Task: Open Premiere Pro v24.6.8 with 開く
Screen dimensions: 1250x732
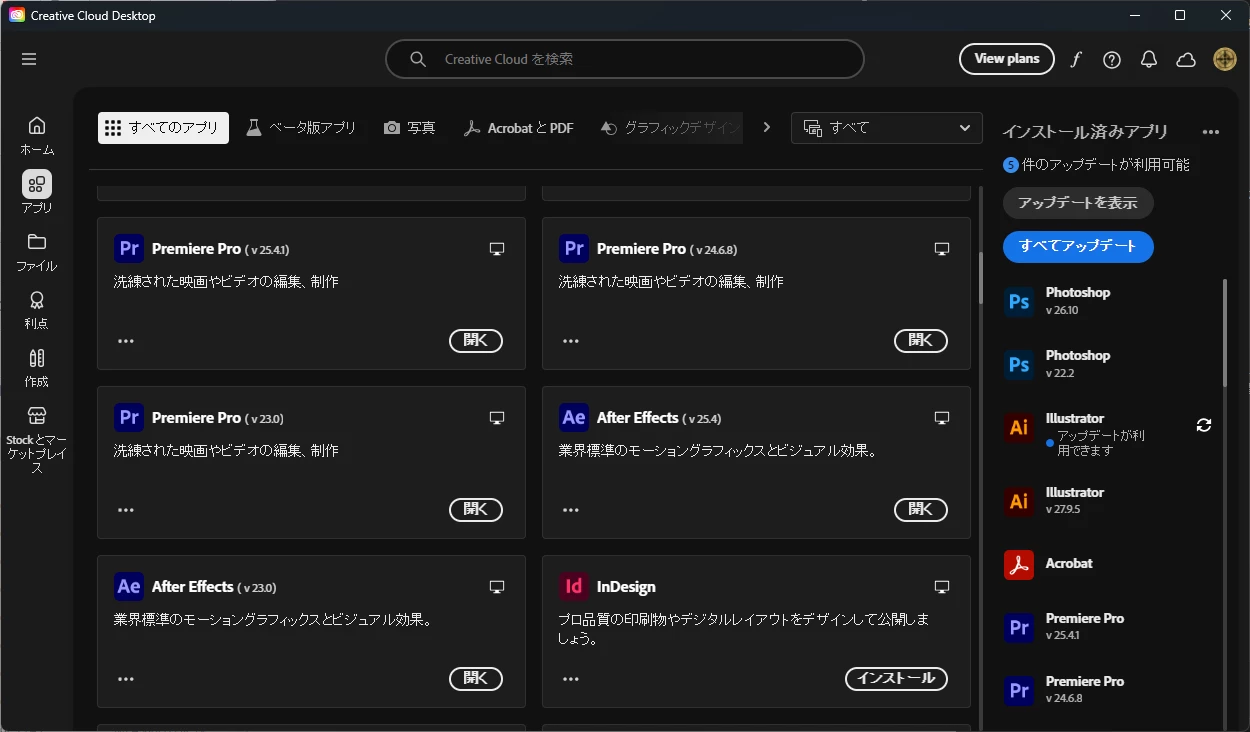Action: click(x=921, y=341)
